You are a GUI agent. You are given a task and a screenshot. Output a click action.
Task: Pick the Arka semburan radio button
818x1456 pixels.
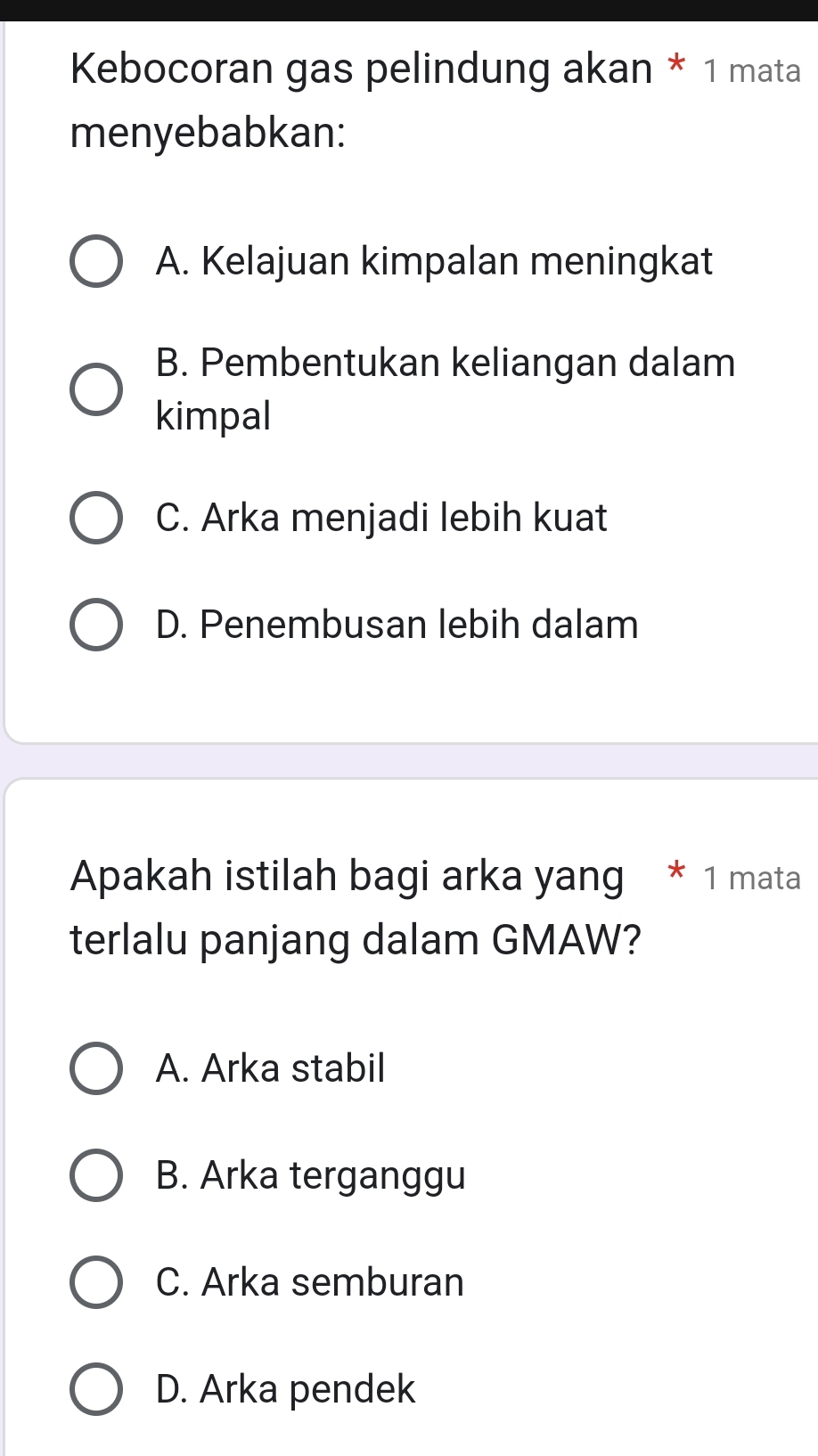click(96, 1282)
